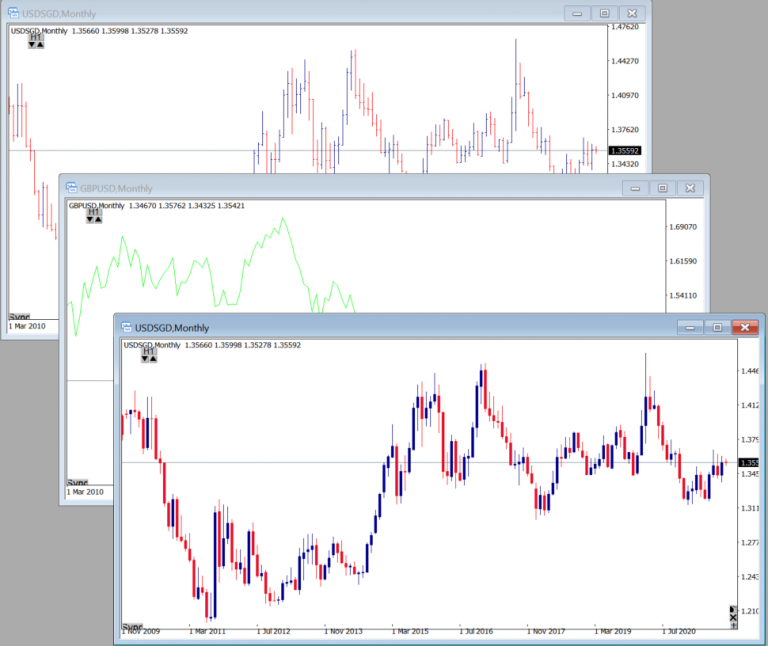Maximize the GBPUSD,Monthly chart window
Image resolution: width=768 pixels, height=646 pixels.
[662, 188]
